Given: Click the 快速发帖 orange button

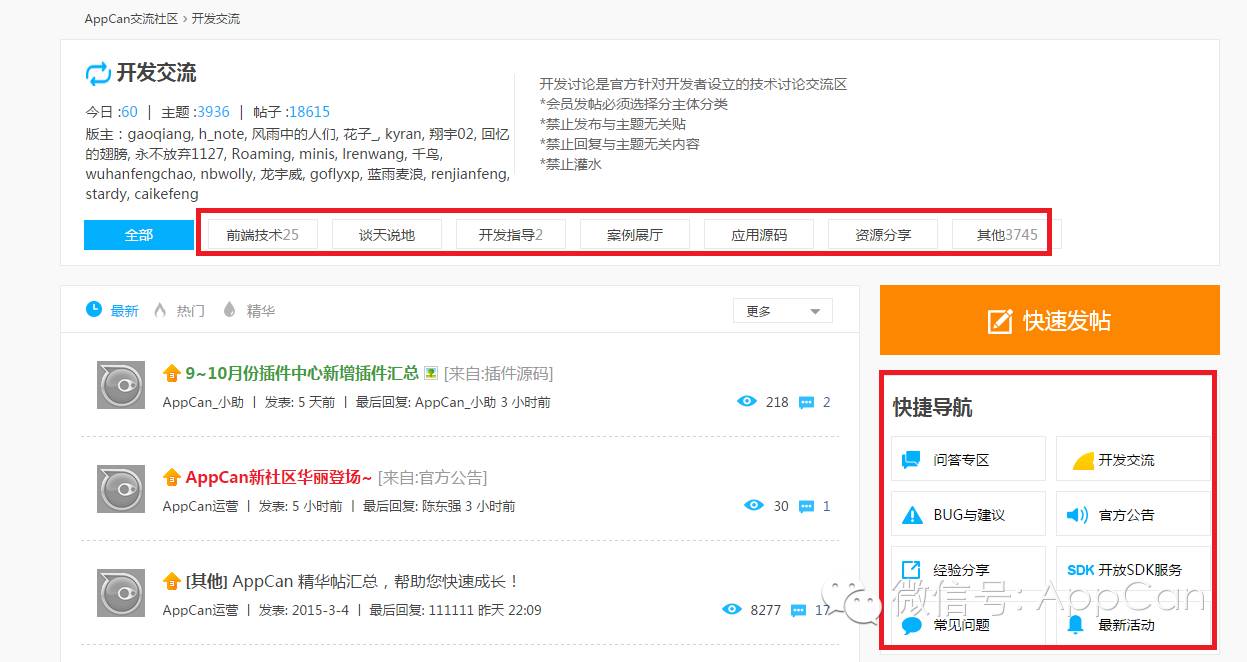Looking at the screenshot, I should tap(1050, 320).
